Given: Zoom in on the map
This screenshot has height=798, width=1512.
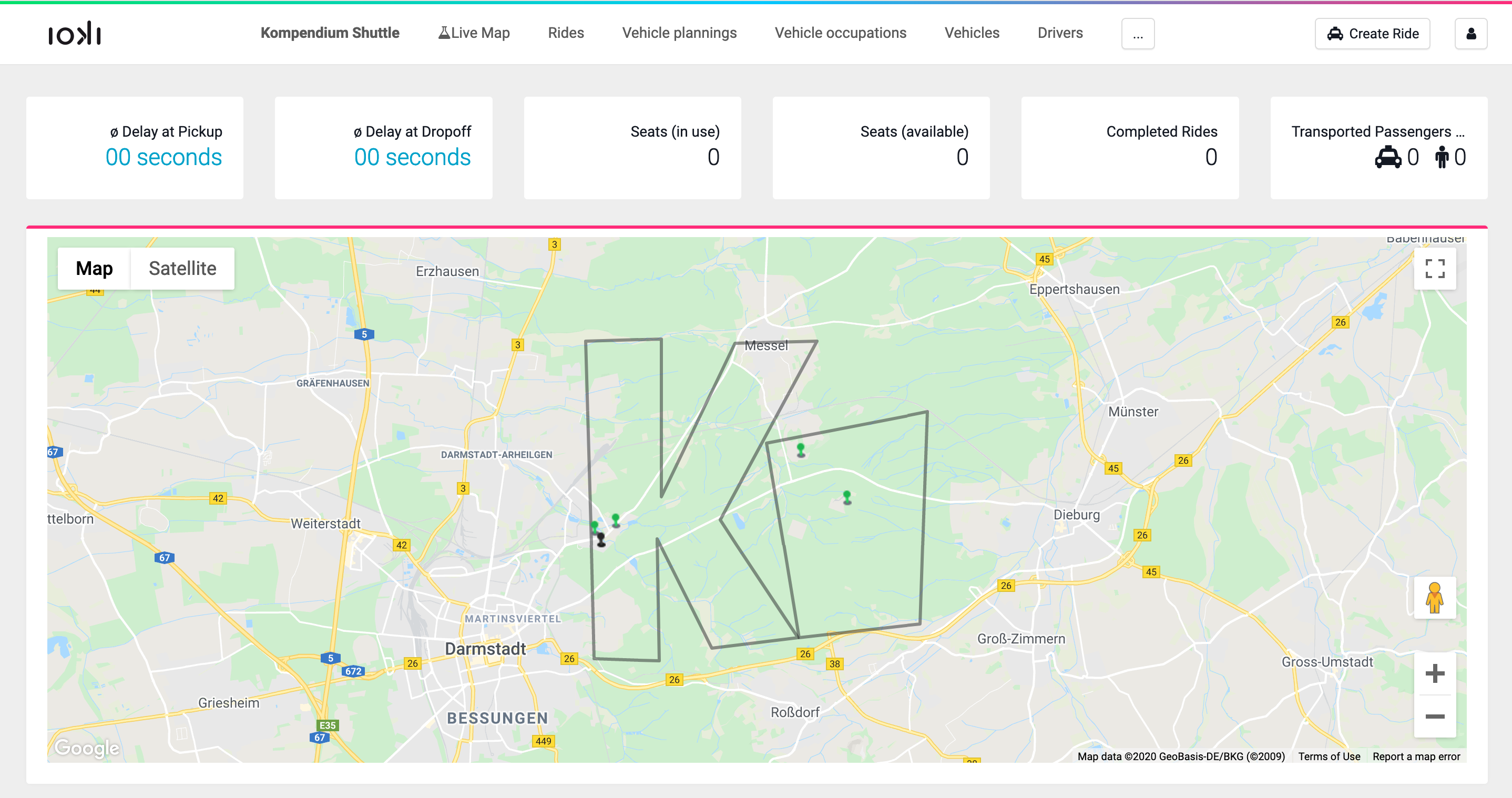Looking at the screenshot, I should coord(1435,673).
